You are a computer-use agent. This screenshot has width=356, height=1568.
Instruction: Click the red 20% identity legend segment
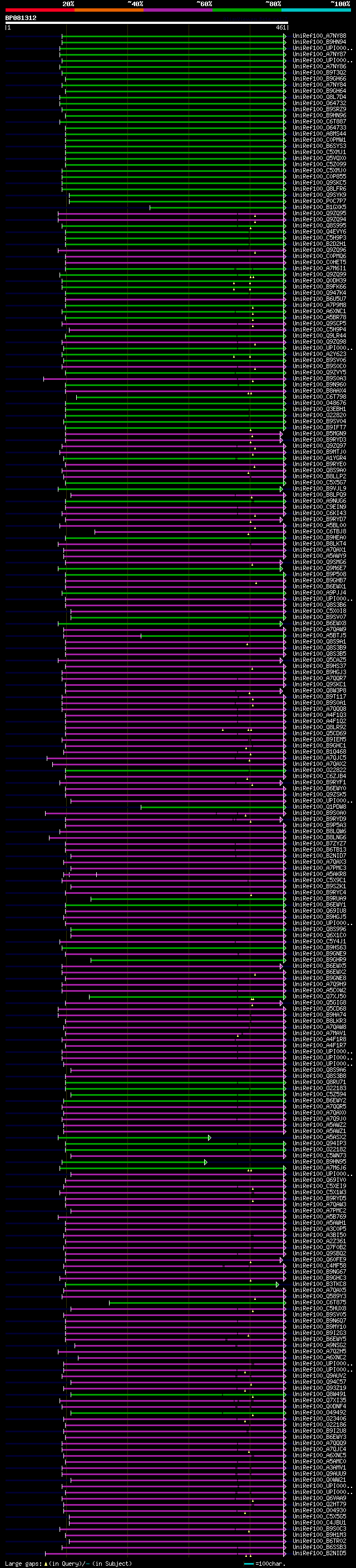click(39, 10)
